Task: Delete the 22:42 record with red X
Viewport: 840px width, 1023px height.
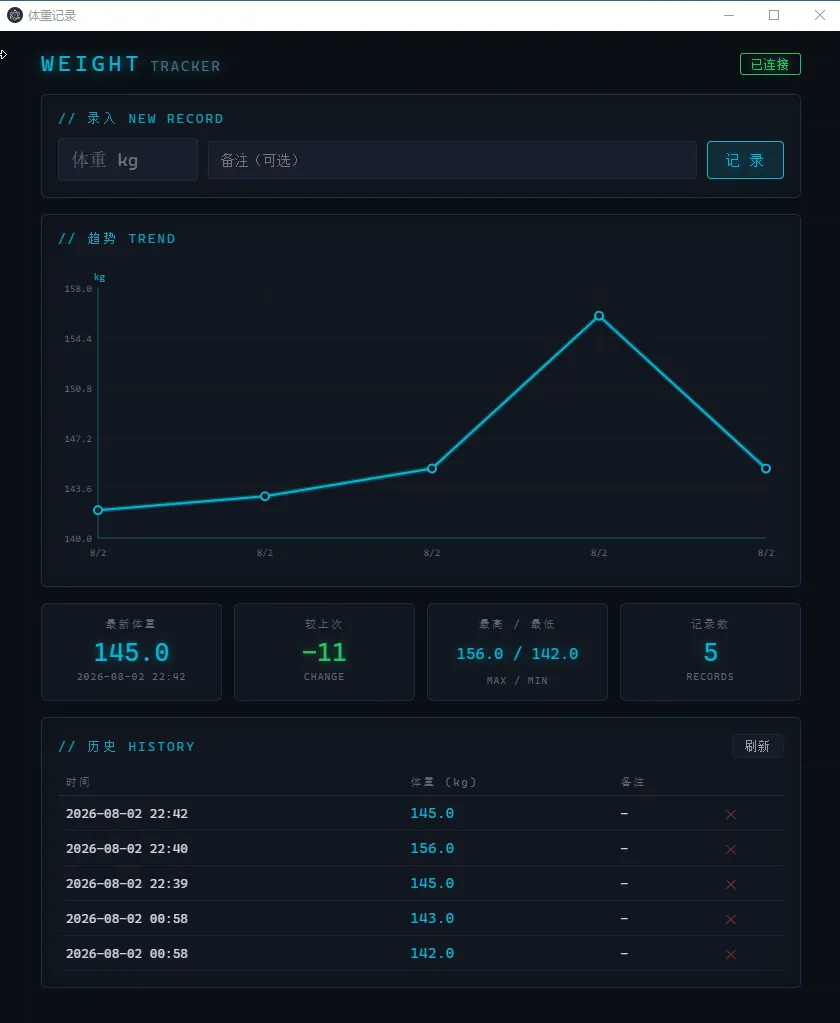Action: pyautogui.click(x=730, y=814)
